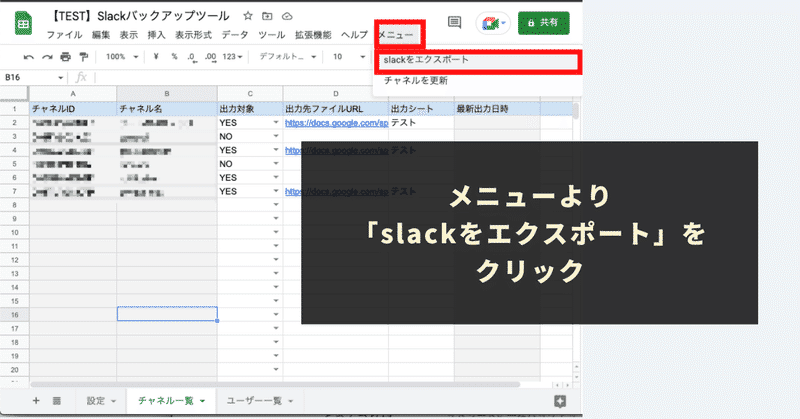Open the ヘルプ menu

[354, 35]
